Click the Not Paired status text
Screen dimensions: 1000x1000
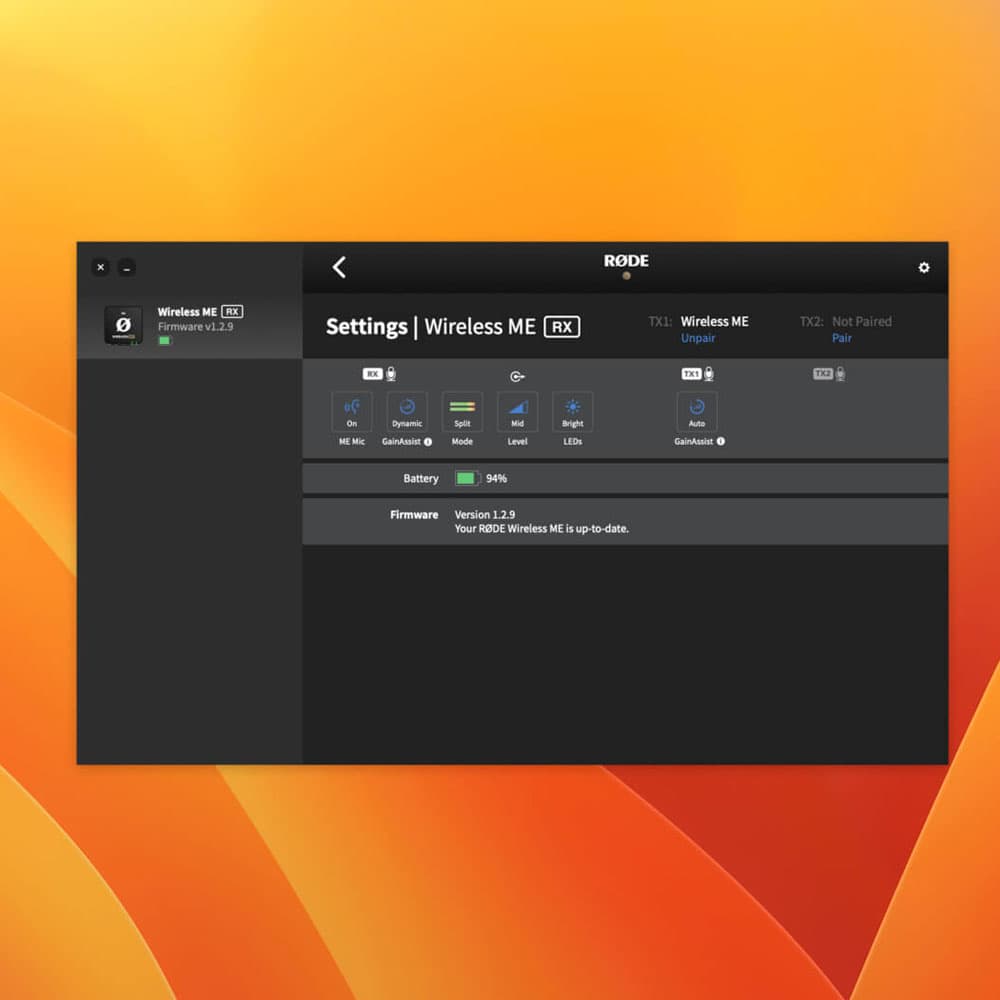pos(862,321)
